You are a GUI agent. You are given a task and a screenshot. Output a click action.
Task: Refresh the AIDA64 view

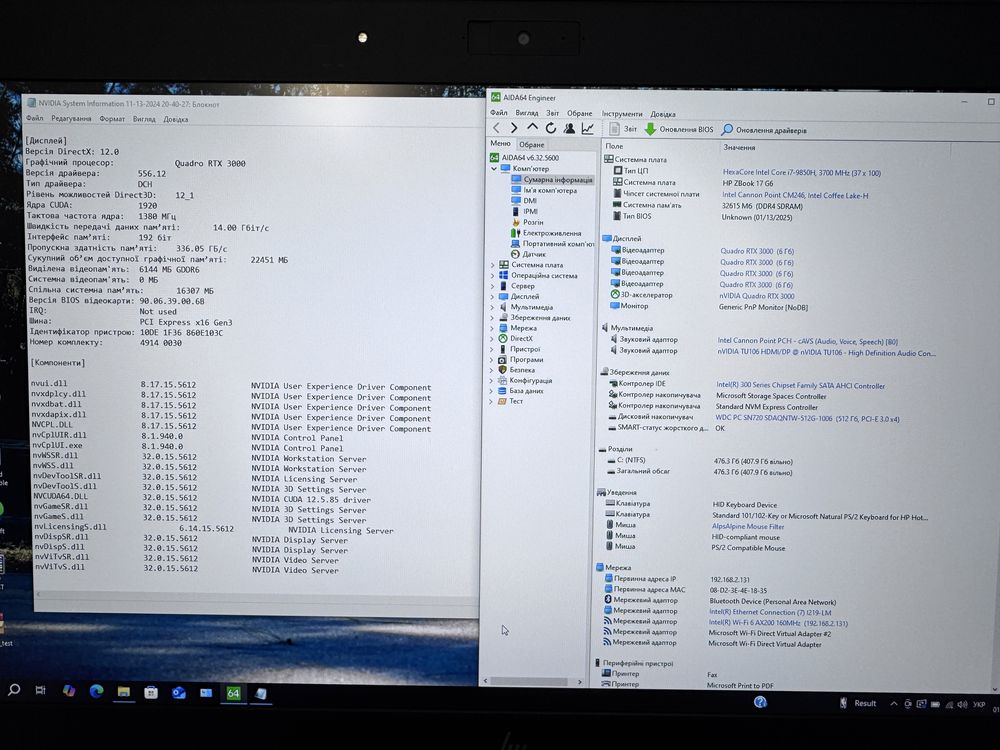(550, 129)
